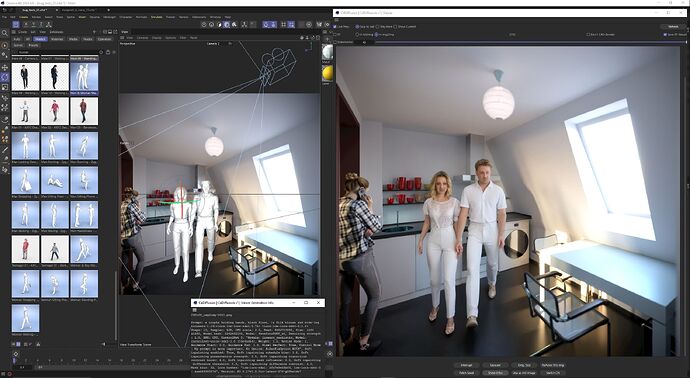Image resolution: width=690 pixels, height=378 pixels.
Task: Toggle the Interpolation checkbox
Action: click(336, 42)
